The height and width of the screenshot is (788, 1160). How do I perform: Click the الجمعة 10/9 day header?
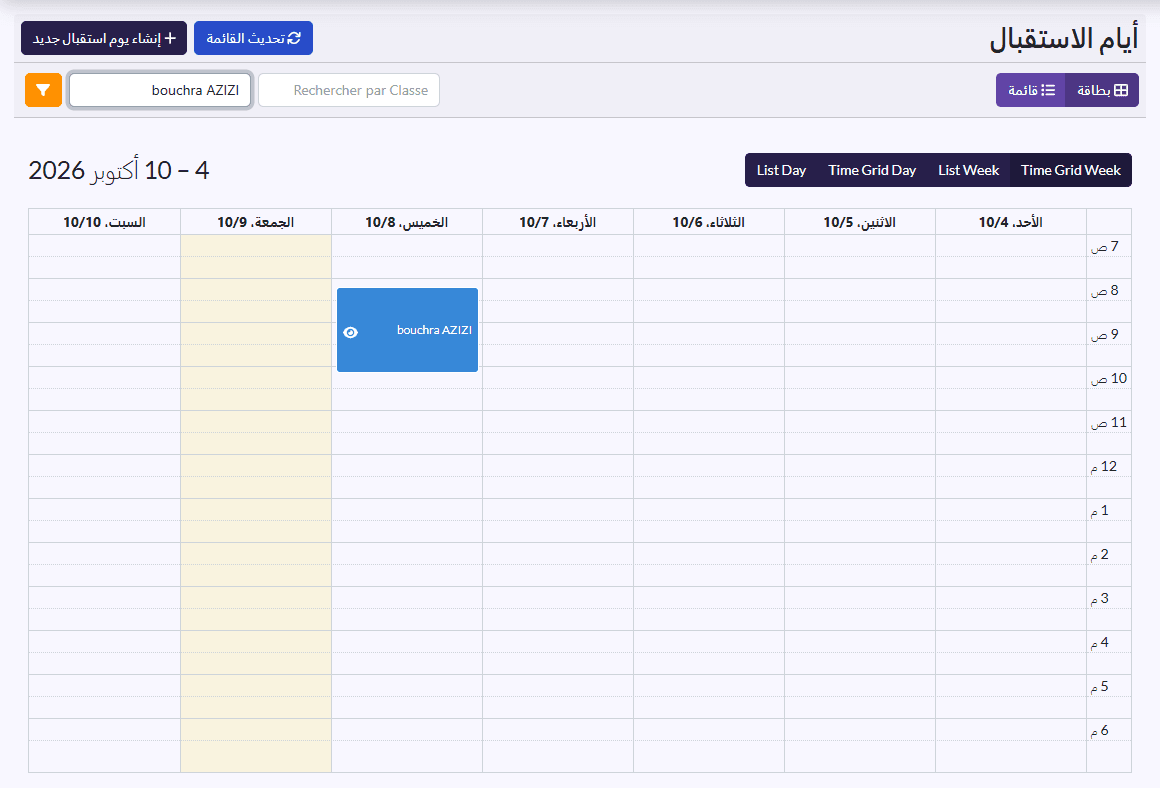tap(255, 222)
